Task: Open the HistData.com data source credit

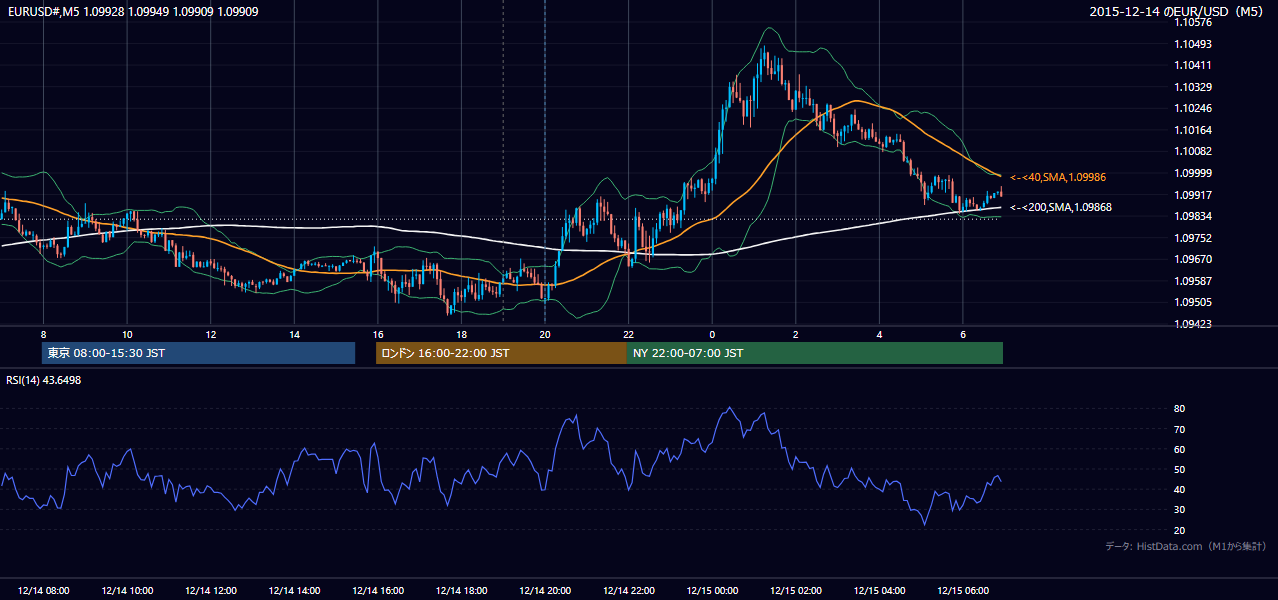Action: [x=1186, y=546]
